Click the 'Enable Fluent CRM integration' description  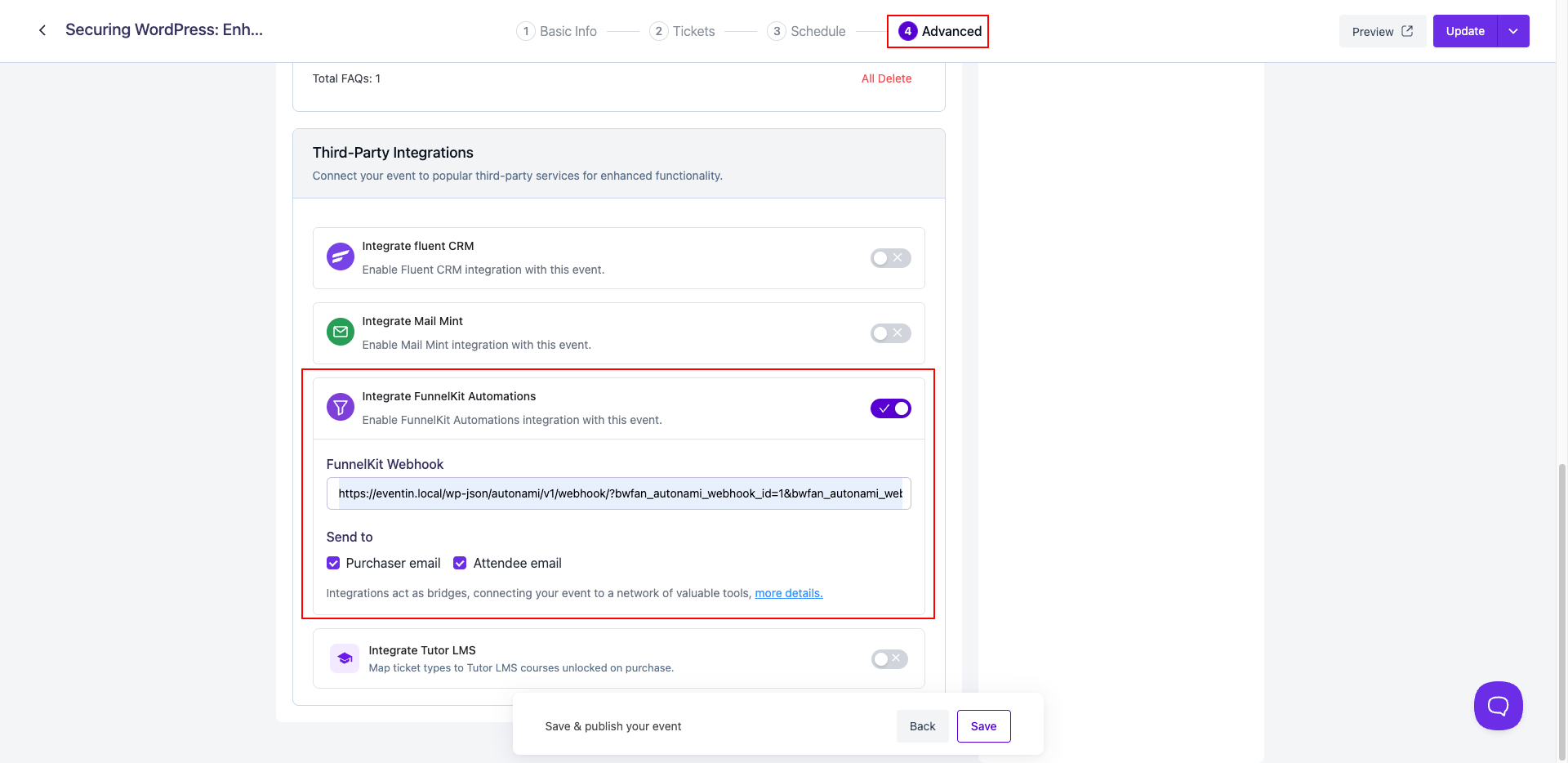click(483, 270)
